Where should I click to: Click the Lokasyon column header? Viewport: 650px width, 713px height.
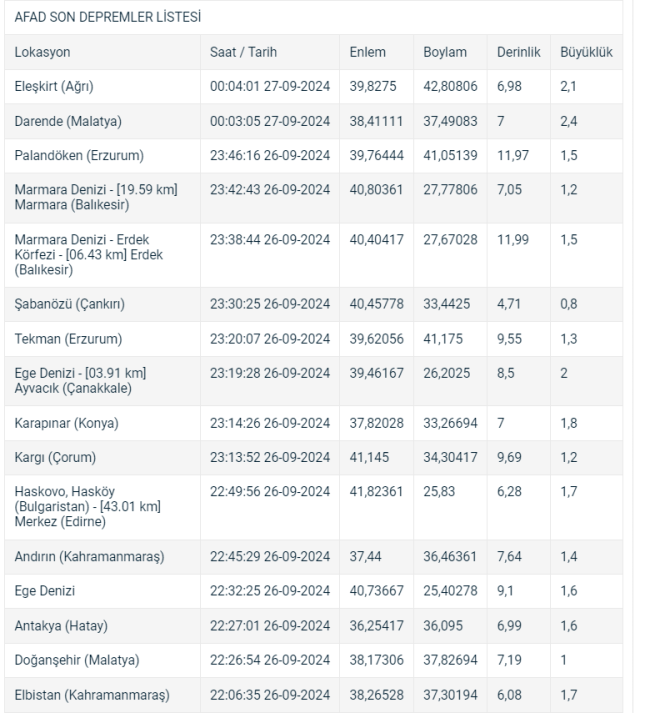(42, 52)
